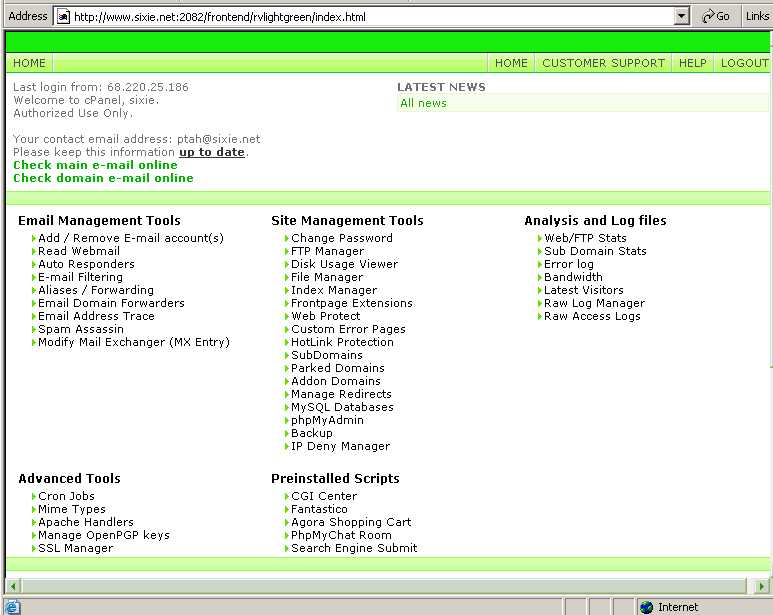This screenshot has width=773, height=615.
Task: Click the IE icon in the status bar
Action: [x=11, y=607]
